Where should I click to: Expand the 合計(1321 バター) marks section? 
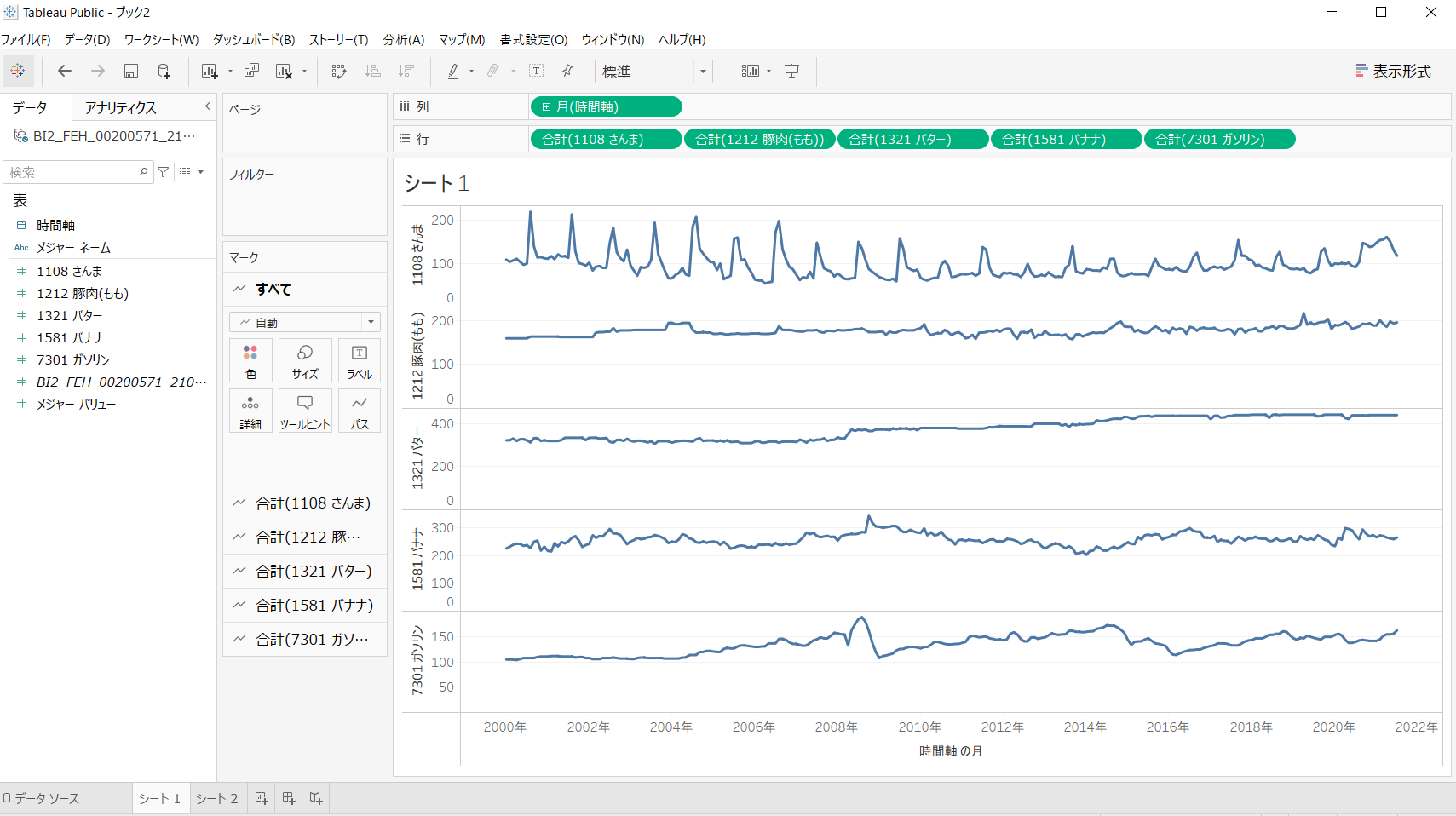click(305, 572)
